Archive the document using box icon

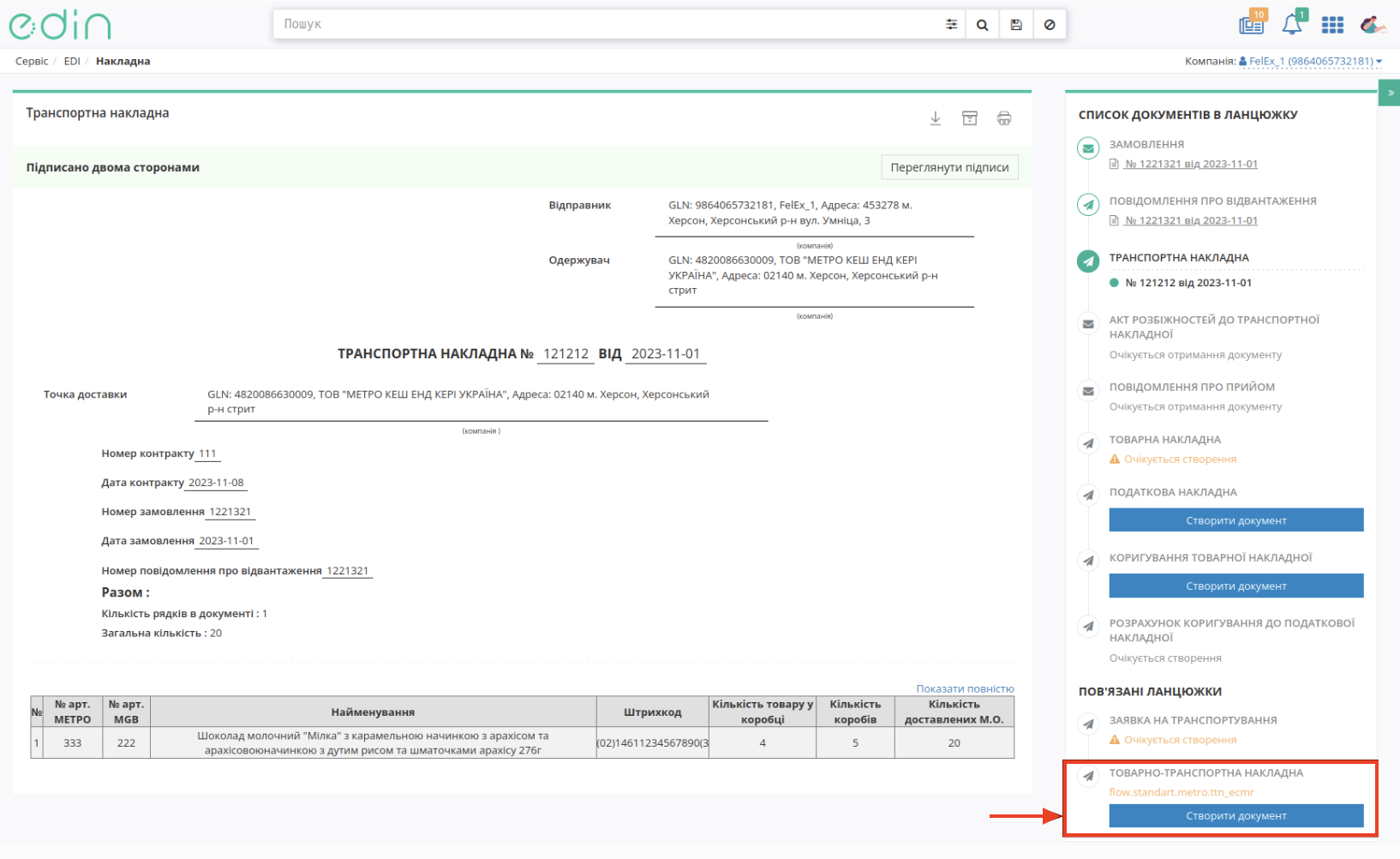[x=970, y=118]
